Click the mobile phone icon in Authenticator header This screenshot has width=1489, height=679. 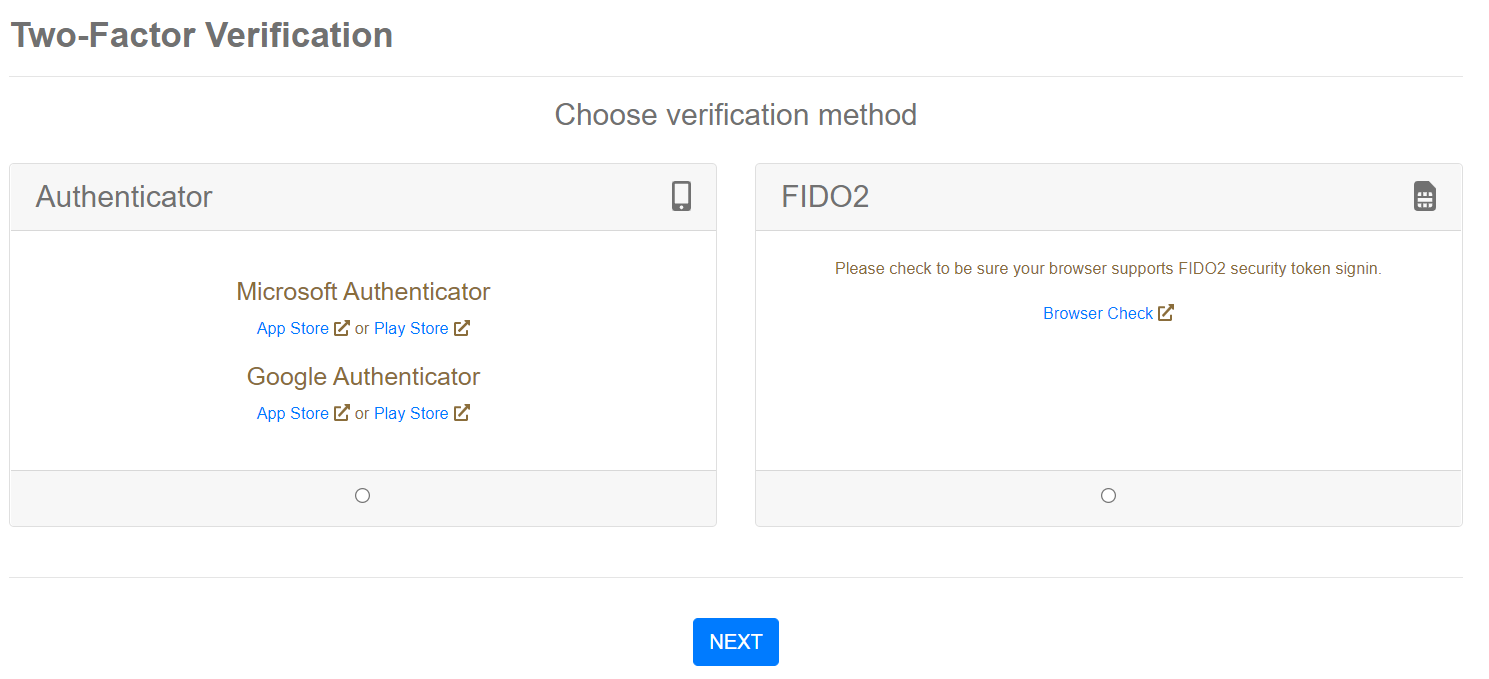tap(681, 196)
